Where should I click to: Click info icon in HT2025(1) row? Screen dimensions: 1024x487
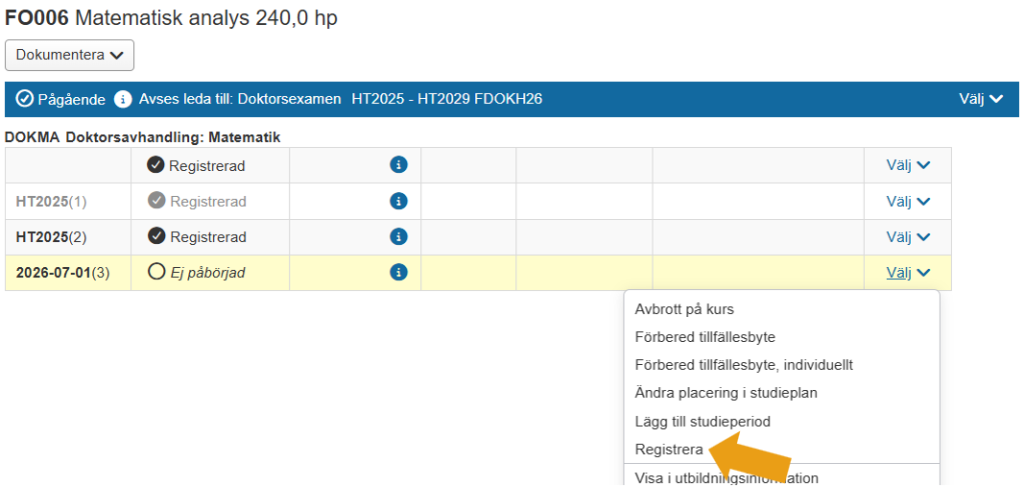[x=398, y=201]
